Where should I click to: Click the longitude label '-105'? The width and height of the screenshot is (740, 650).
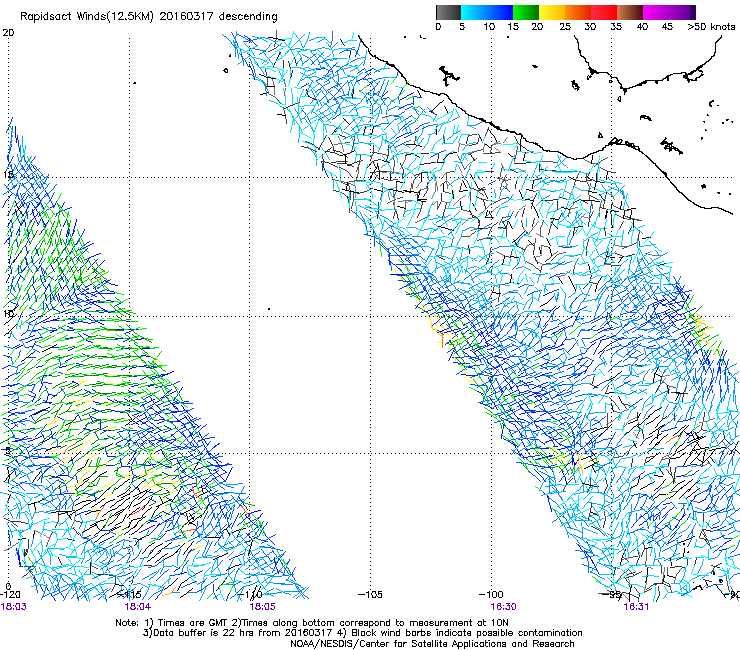tap(370, 594)
